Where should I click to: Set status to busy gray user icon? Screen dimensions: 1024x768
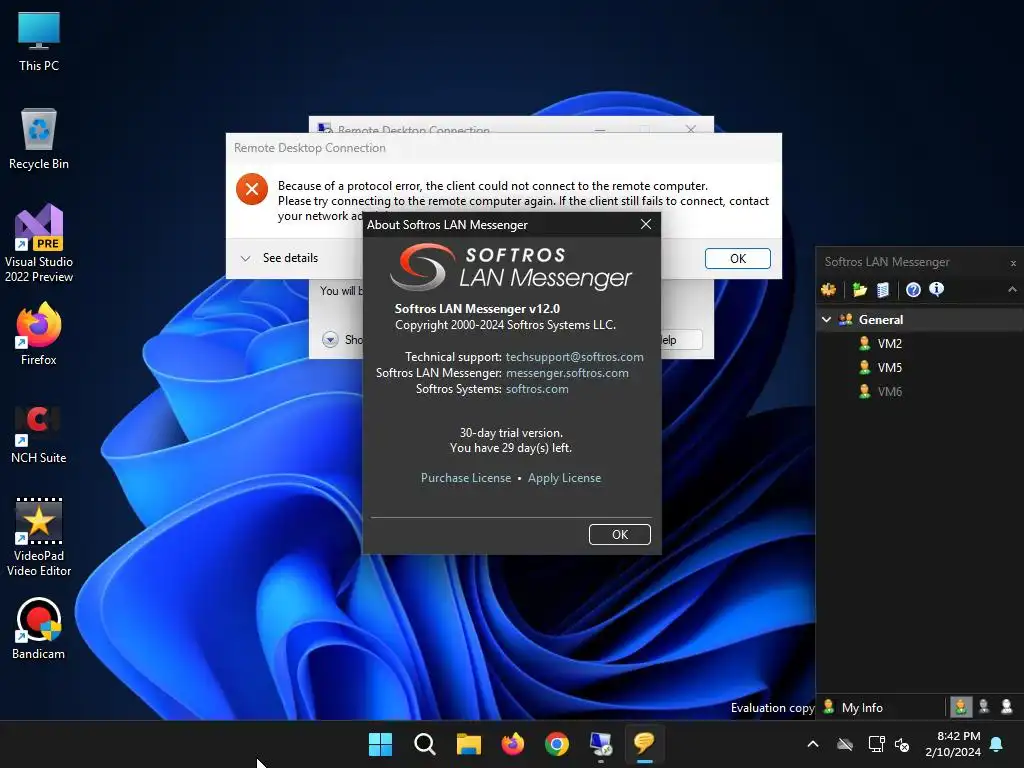[x=984, y=707]
